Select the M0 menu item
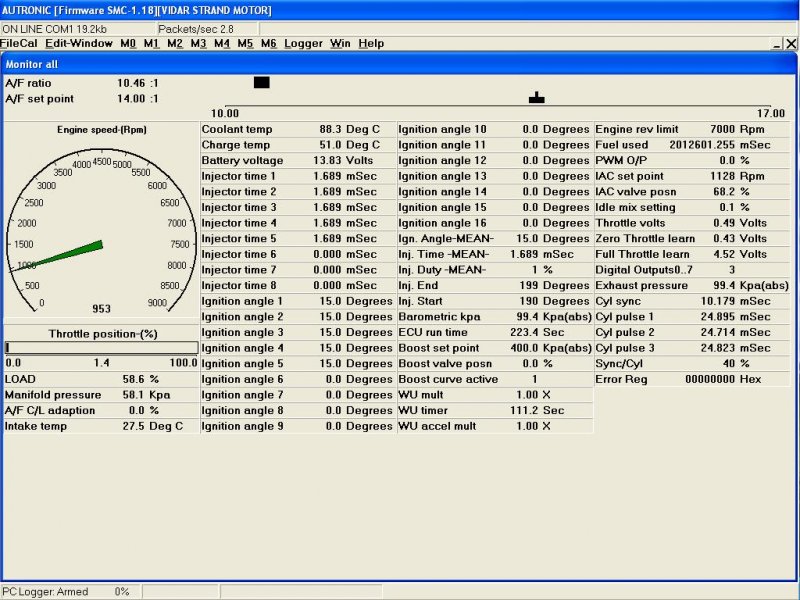The image size is (800, 600). (128, 44)
